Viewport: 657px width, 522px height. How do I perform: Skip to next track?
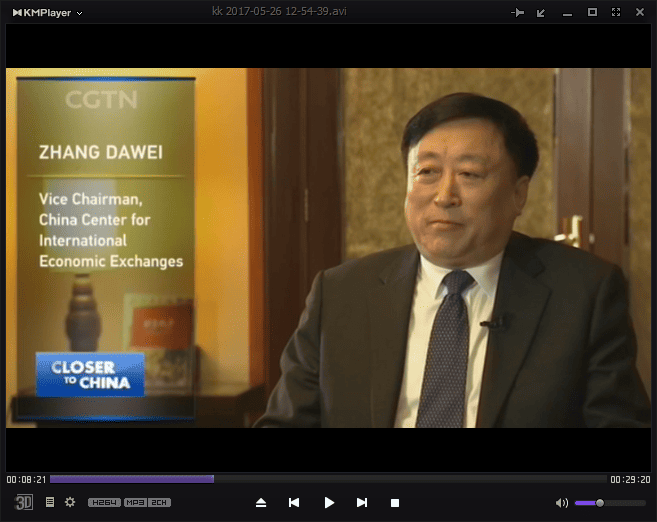(x=362, y=503)
